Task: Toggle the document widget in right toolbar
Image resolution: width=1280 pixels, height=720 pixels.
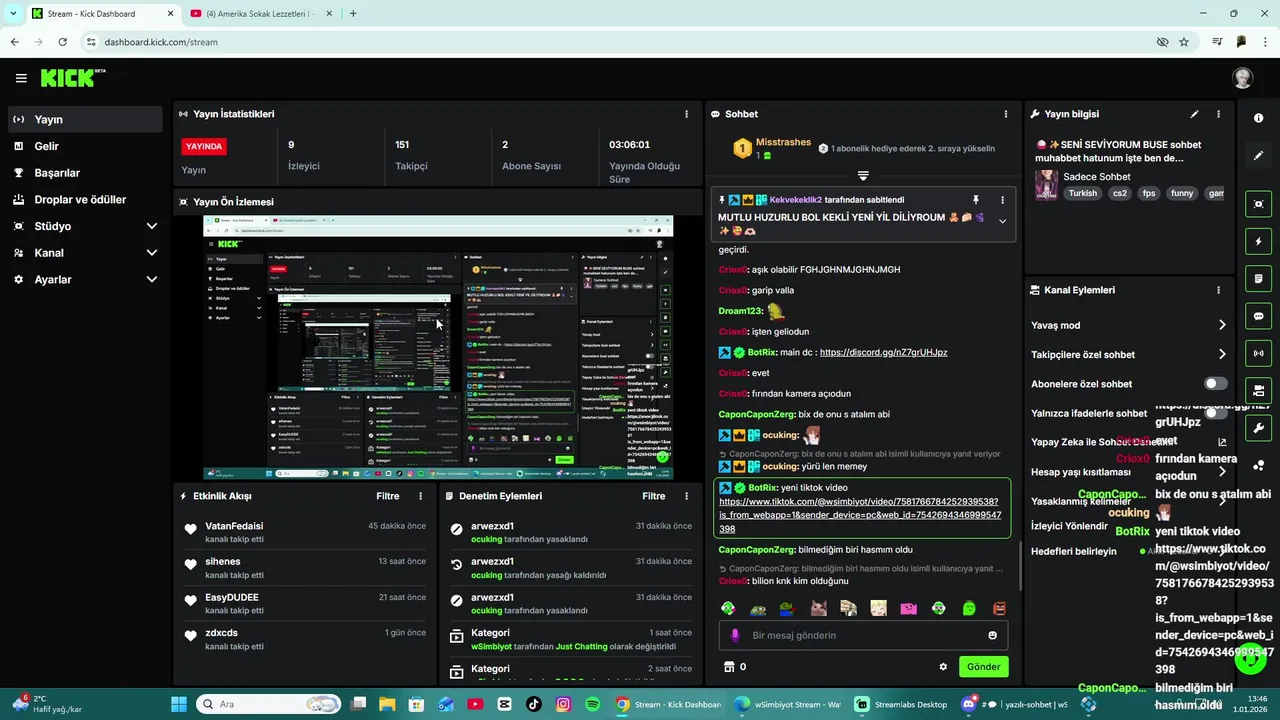Action: click(x=1258, y=278)
